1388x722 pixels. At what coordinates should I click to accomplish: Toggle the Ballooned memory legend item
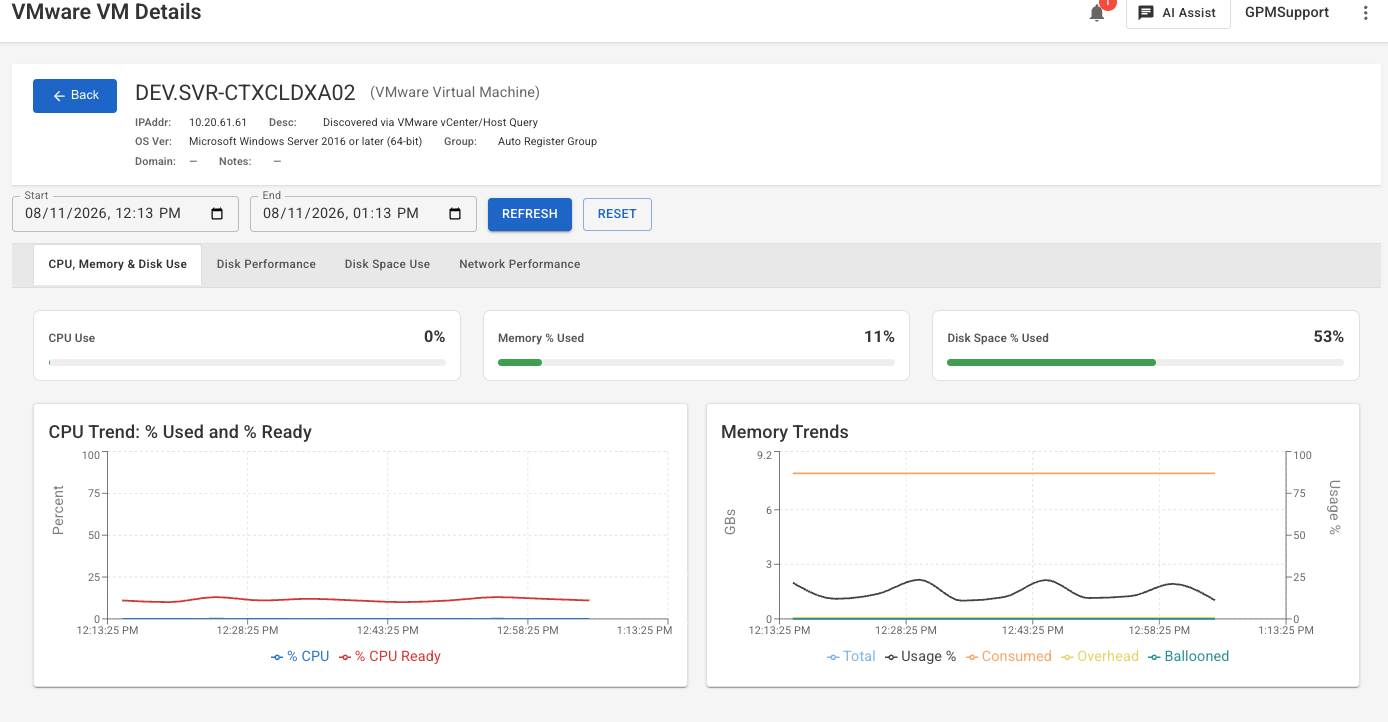point(1188,656)
